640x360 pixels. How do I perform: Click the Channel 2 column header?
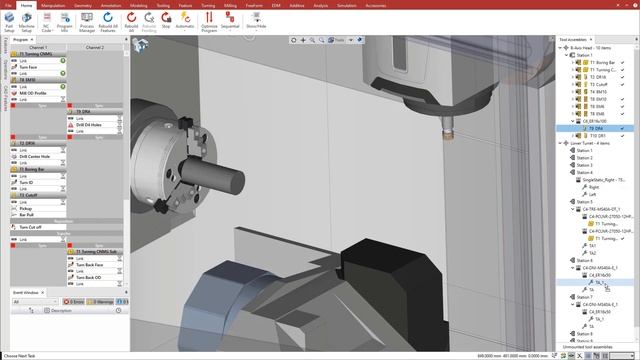tap(95, 47)
